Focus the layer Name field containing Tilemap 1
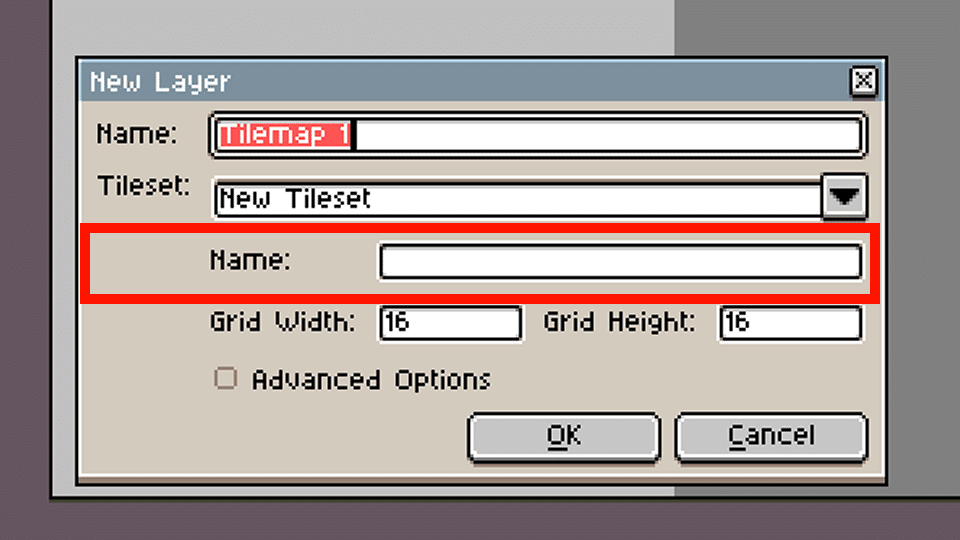The height and width of the screenshot is (540, 960). tap(538, 135)
